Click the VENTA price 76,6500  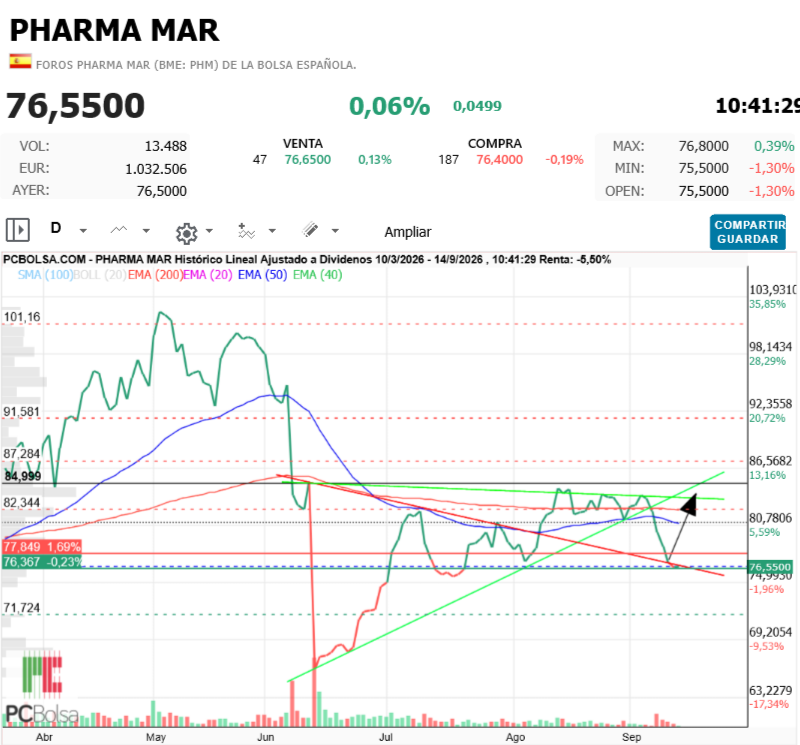308,160
